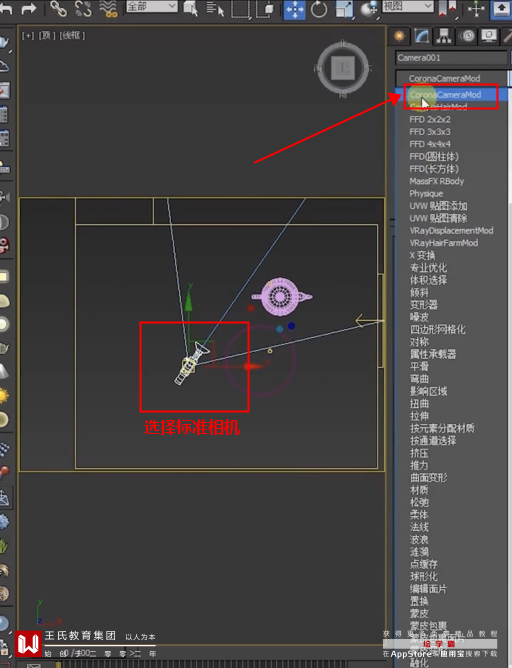Select UVW 贴图清除 modifier
Viewport: 512px width, 668px height.
click(x=438, y=218)
